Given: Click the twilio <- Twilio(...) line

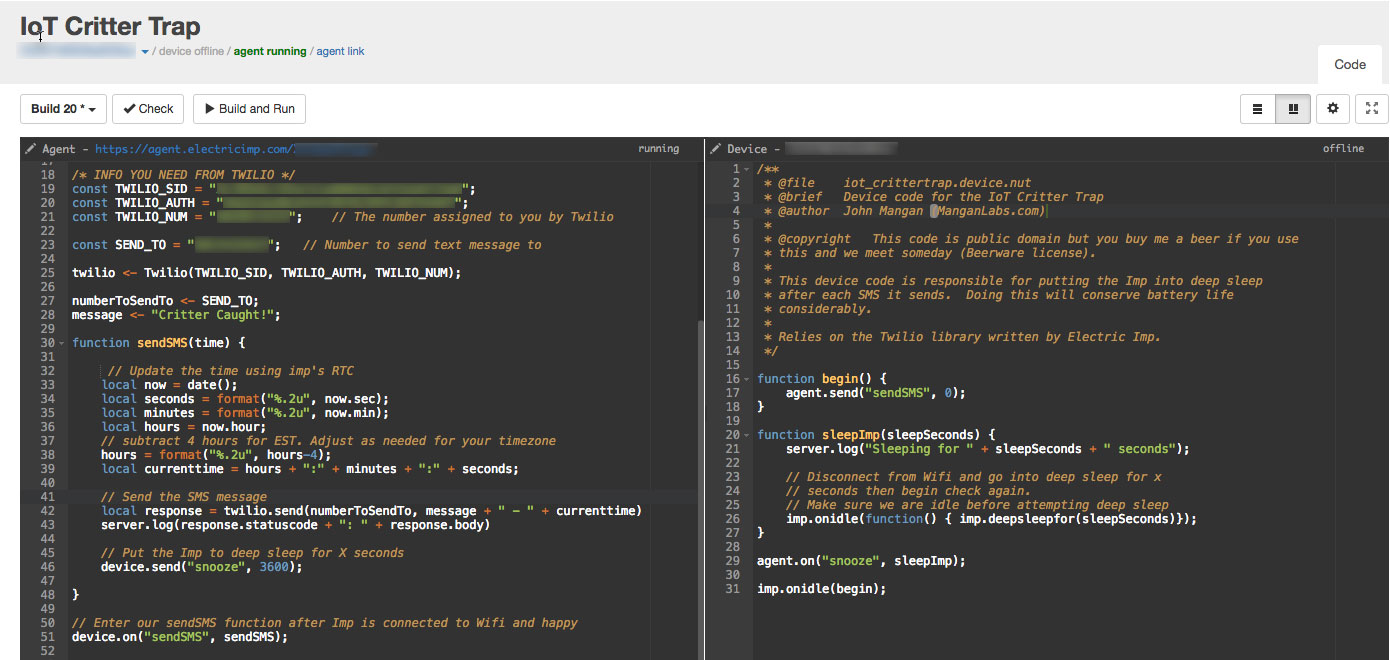Looking at the screenshot, I should [266, 273].
